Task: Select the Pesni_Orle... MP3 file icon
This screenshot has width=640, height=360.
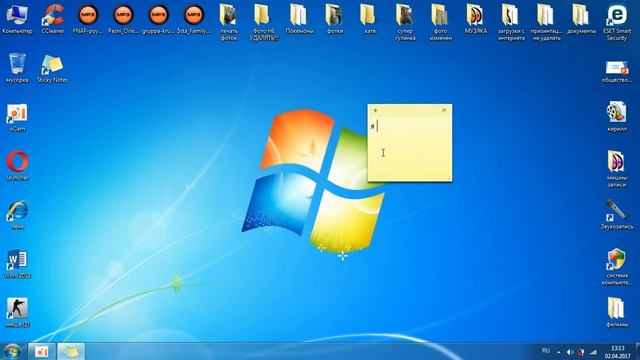Action: pyautogui.click(x=123, y=19)
